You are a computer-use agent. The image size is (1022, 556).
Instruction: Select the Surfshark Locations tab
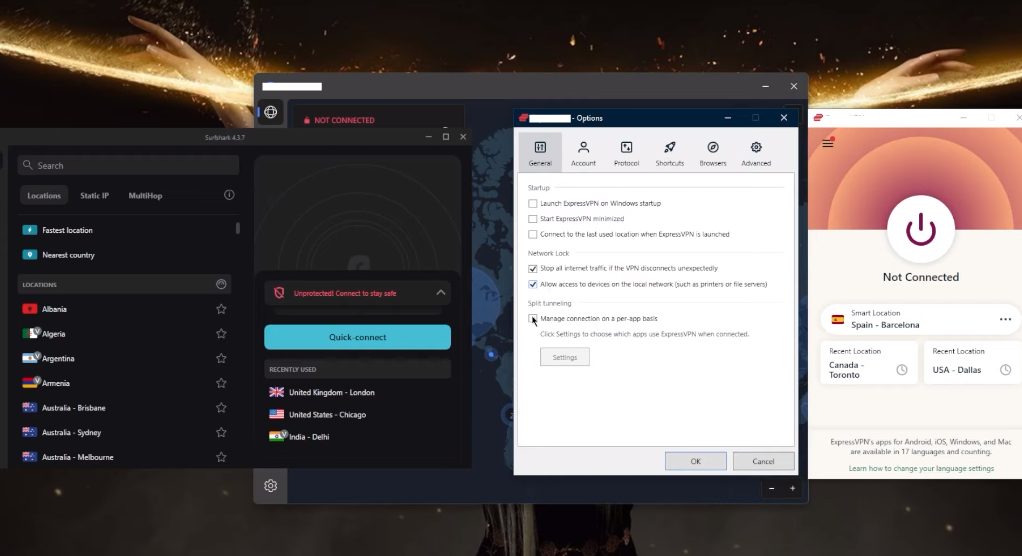[44, 196]
